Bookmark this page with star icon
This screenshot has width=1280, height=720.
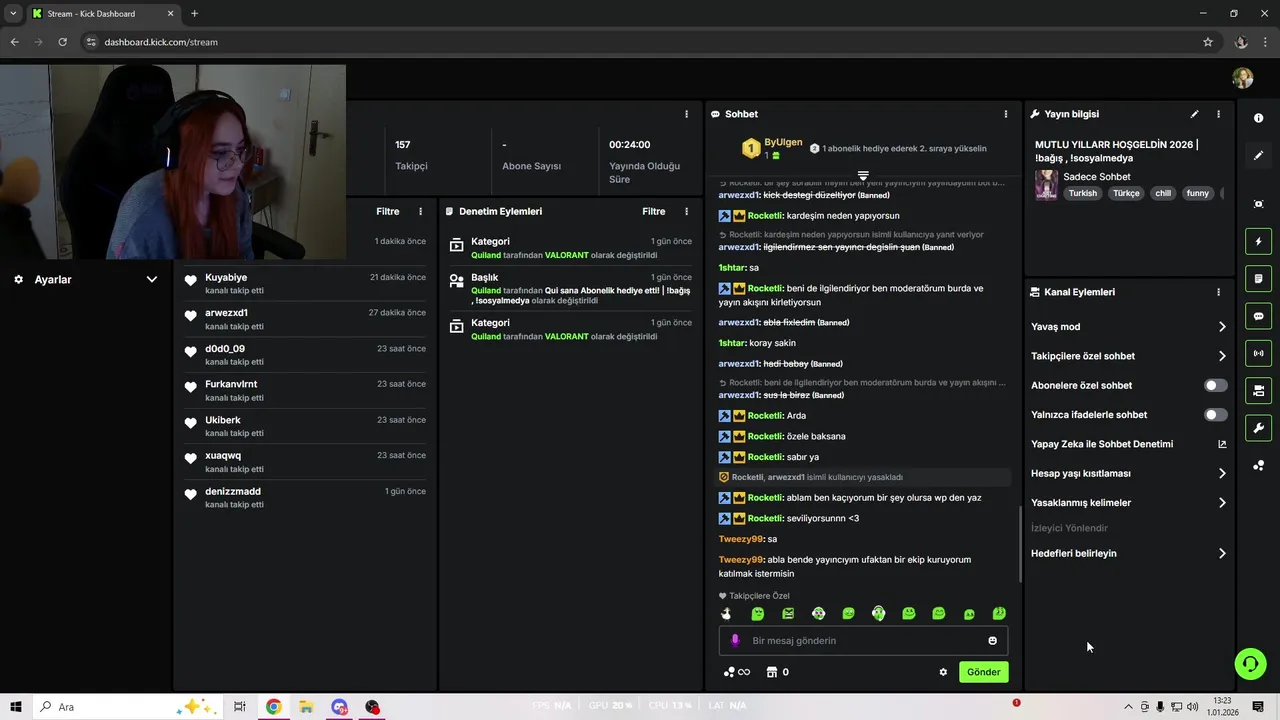coord(1208,42)
